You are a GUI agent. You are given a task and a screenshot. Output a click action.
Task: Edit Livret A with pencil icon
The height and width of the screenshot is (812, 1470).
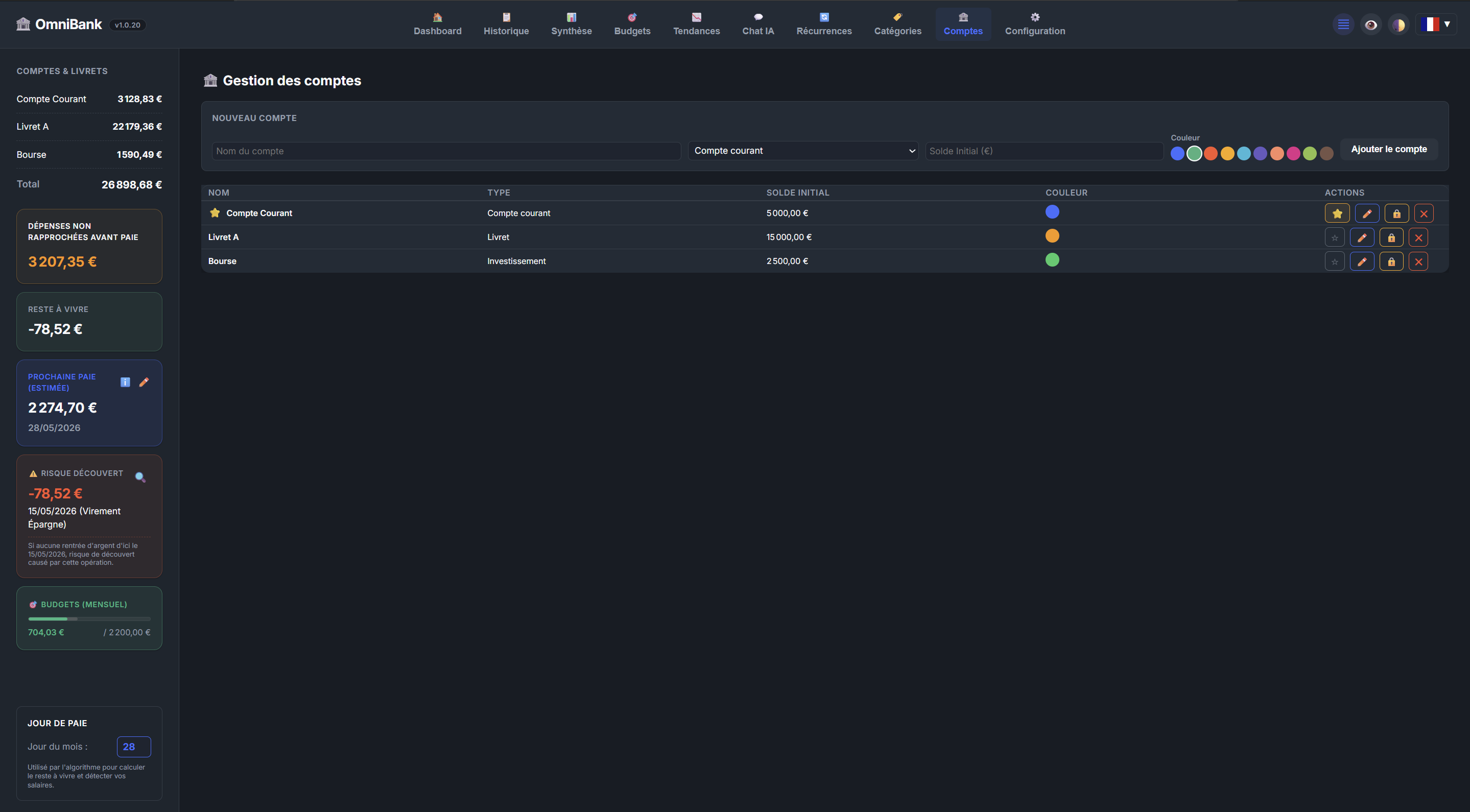[x=1362, y=237]
